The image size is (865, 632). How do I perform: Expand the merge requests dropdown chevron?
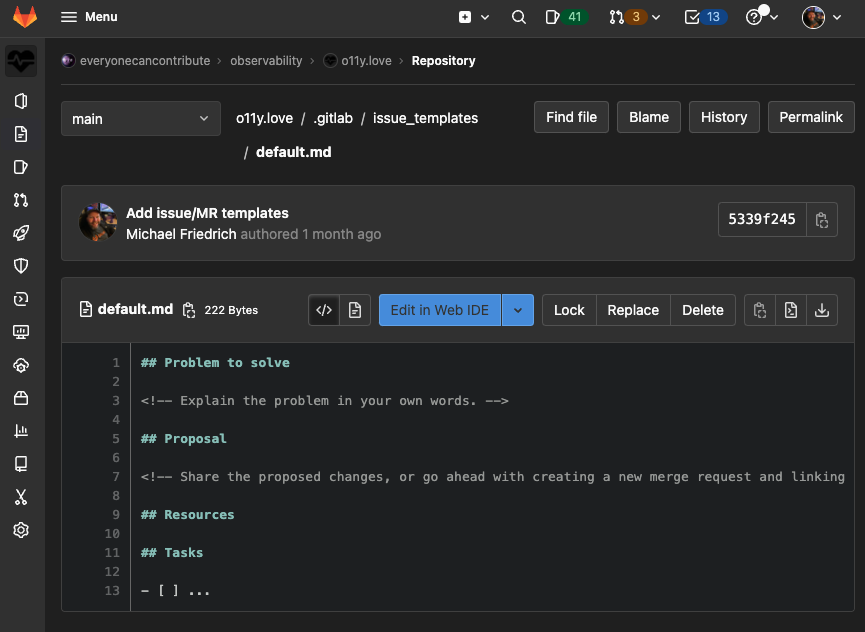click(x=656, y=17)
